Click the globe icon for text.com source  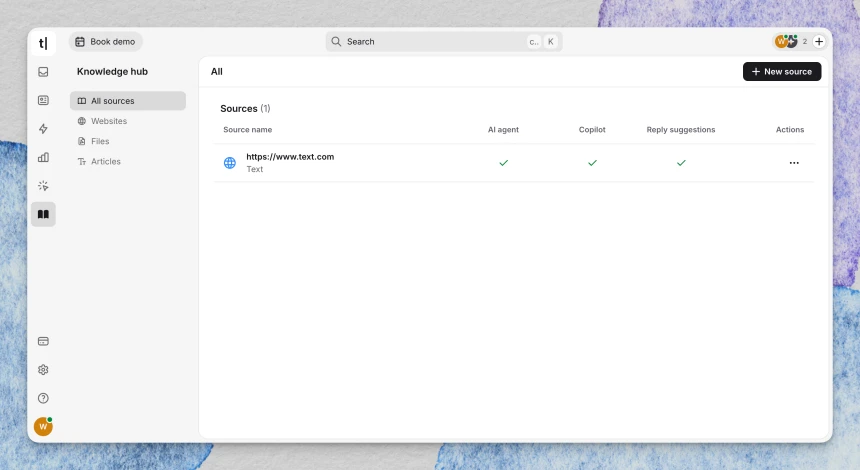230,163
